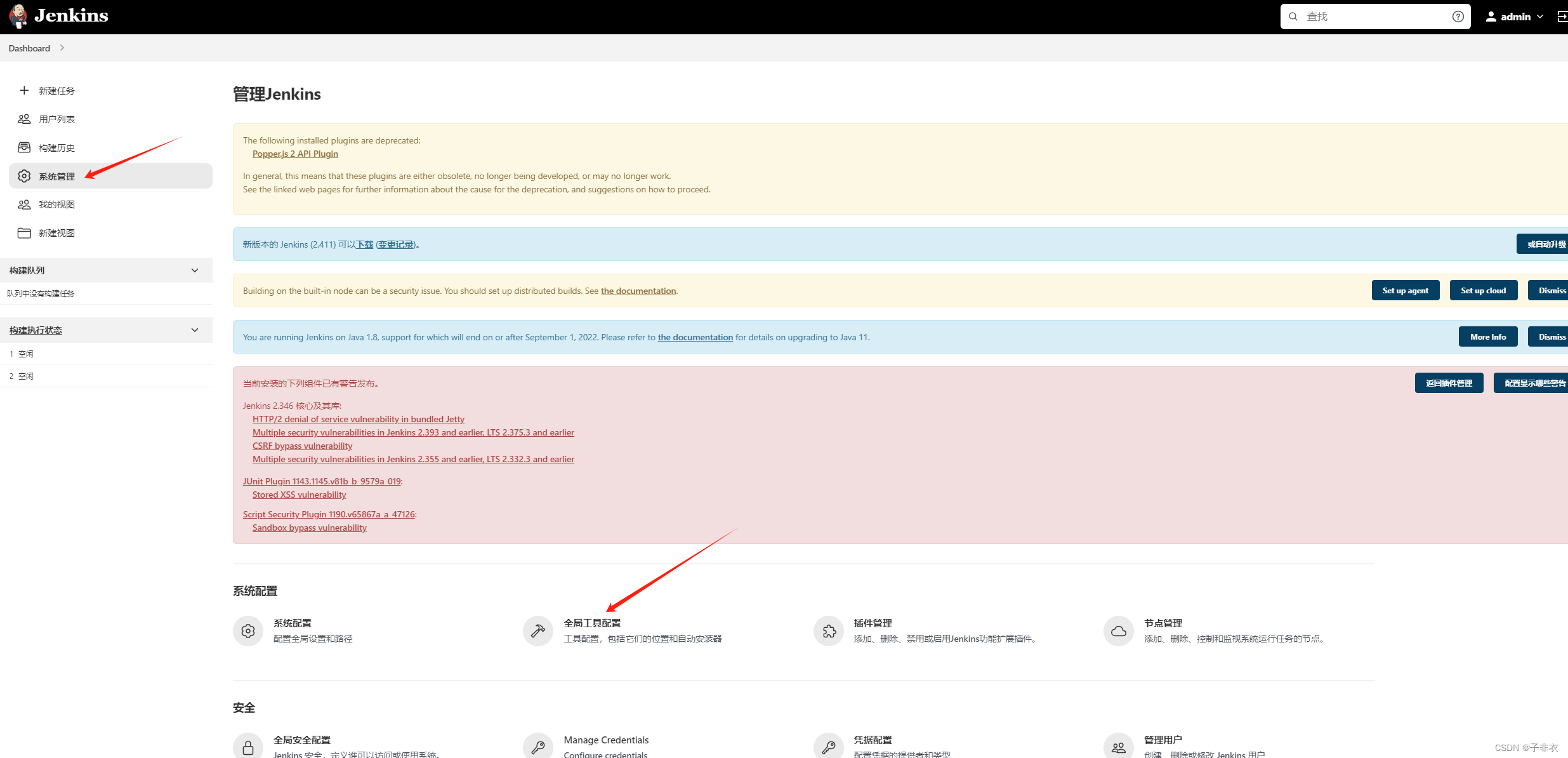
Task: Click the search magnifier icon
Action: pos(1293,17)
